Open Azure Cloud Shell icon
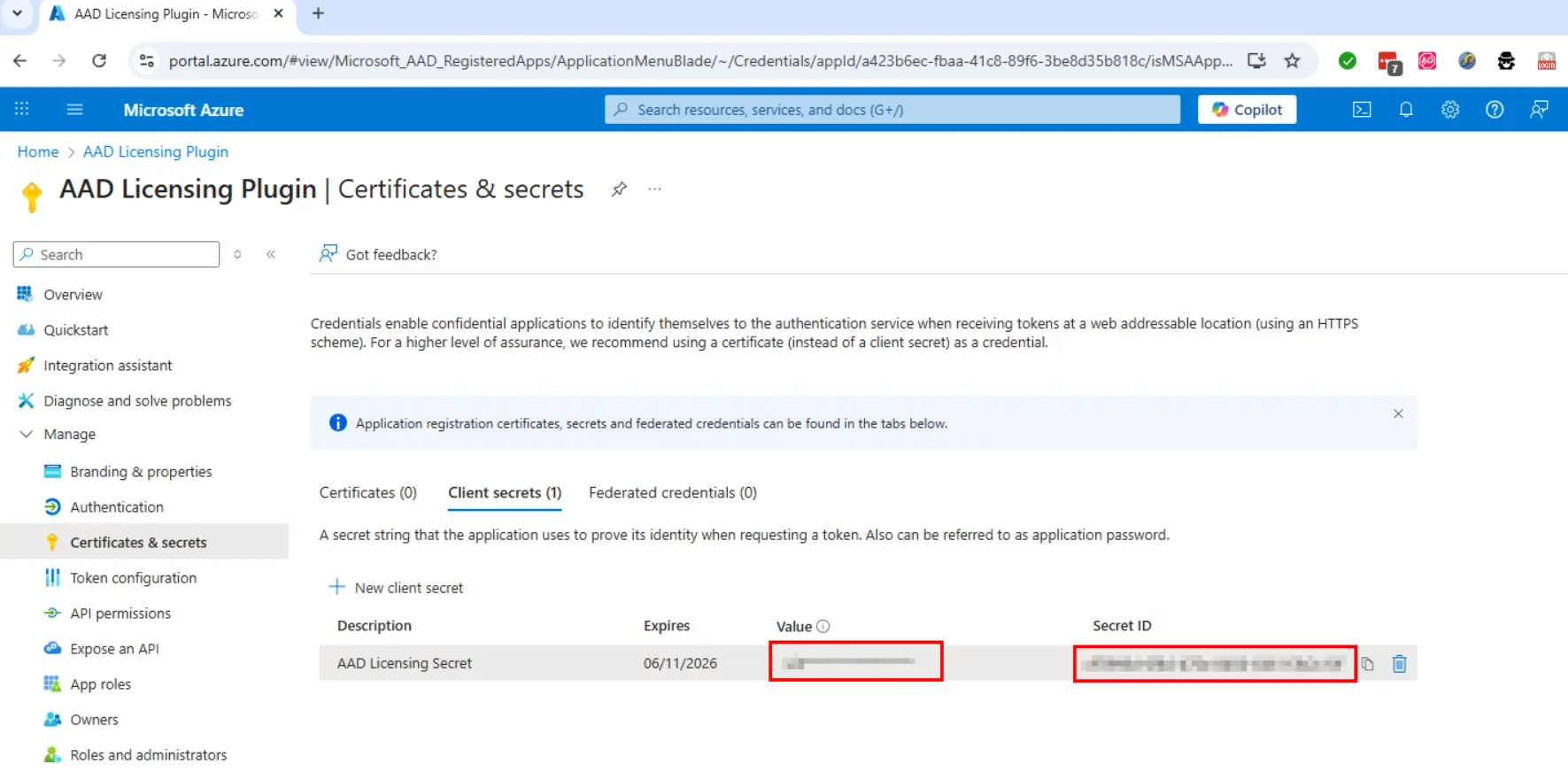1568x780 pixels. (x=1362, y=110)
